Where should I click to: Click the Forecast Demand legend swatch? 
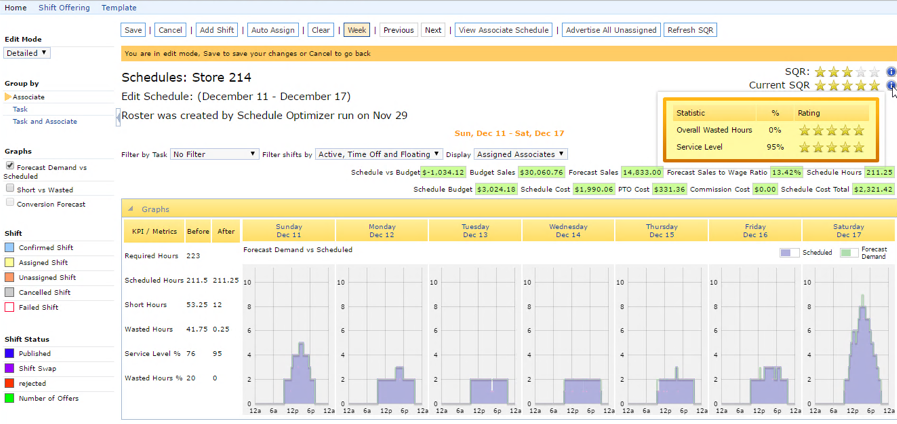pos(849,252)
